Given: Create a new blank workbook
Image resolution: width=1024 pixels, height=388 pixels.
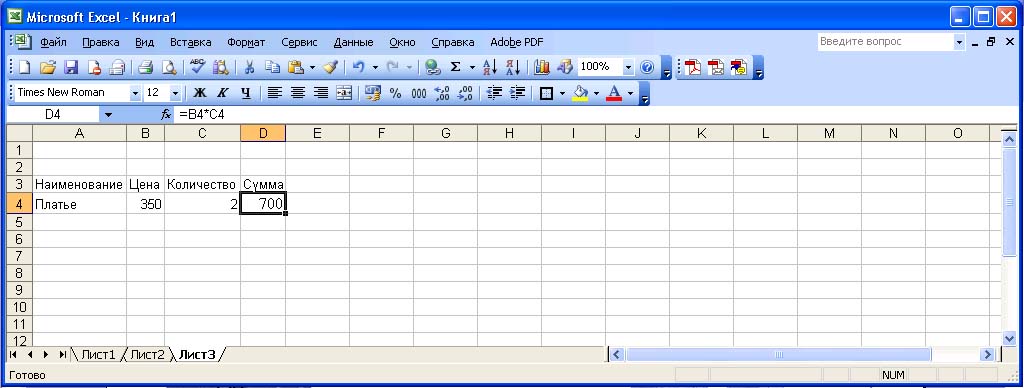Looking at the screenshot, I should pos(24,67).
